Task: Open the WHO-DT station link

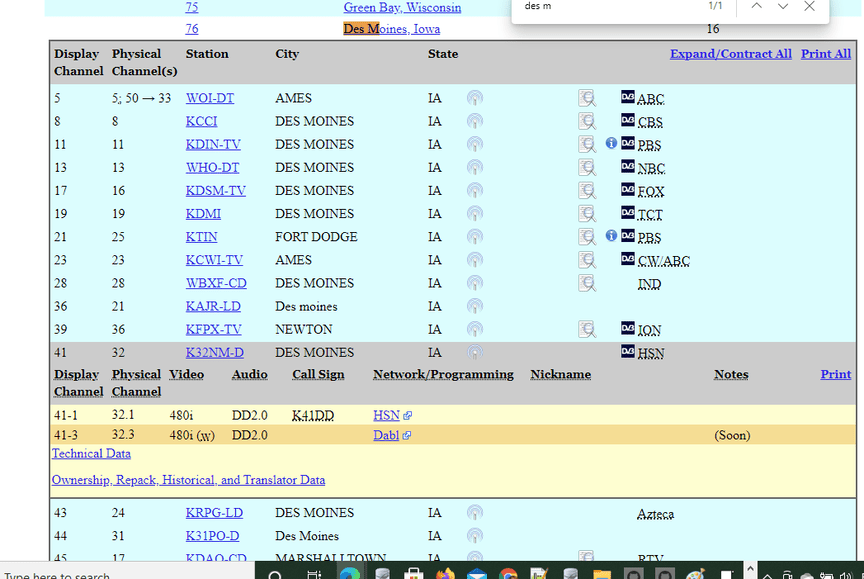Action: click(x=212, y=167)
